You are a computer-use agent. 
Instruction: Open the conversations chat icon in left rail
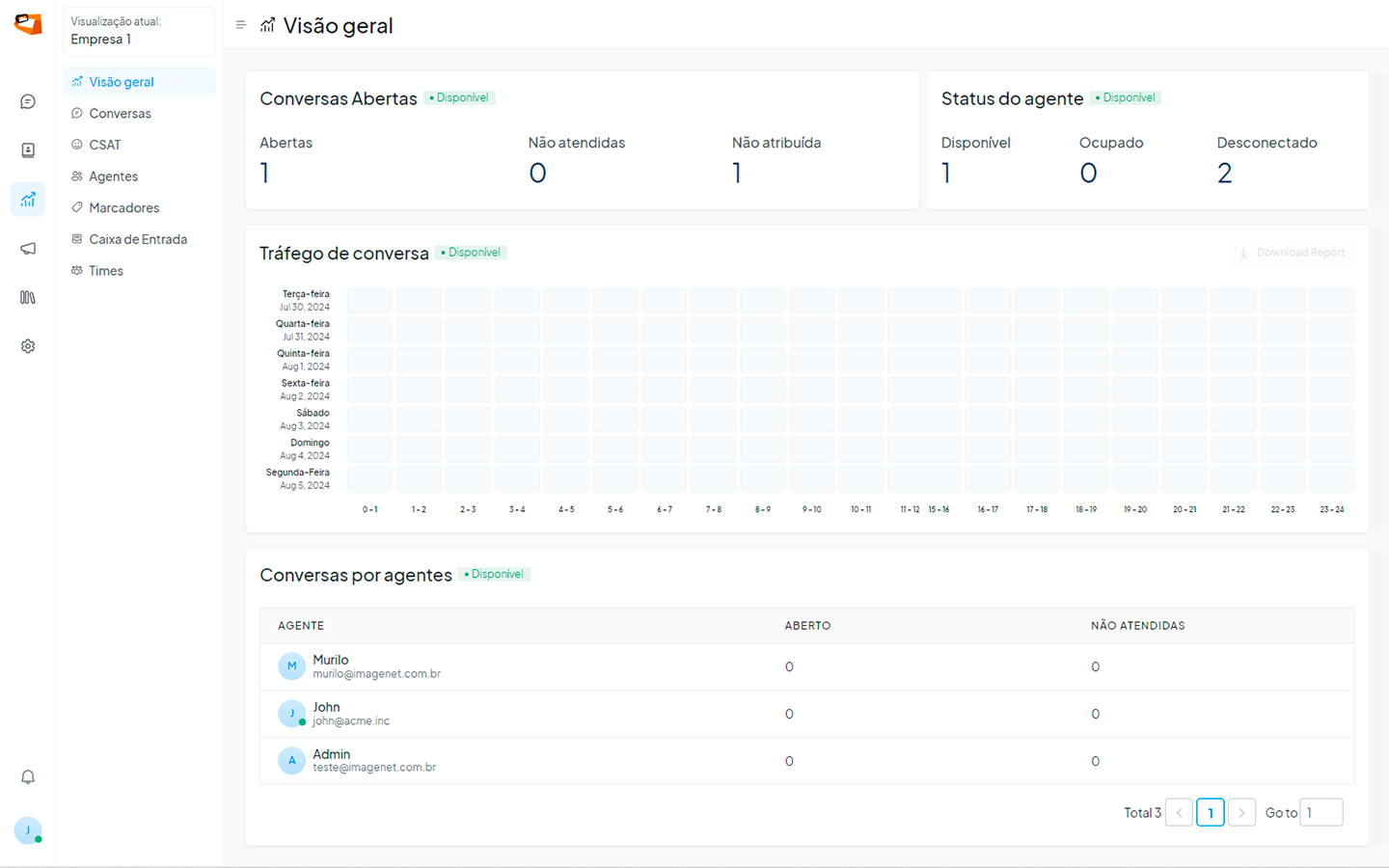point(28,102)
